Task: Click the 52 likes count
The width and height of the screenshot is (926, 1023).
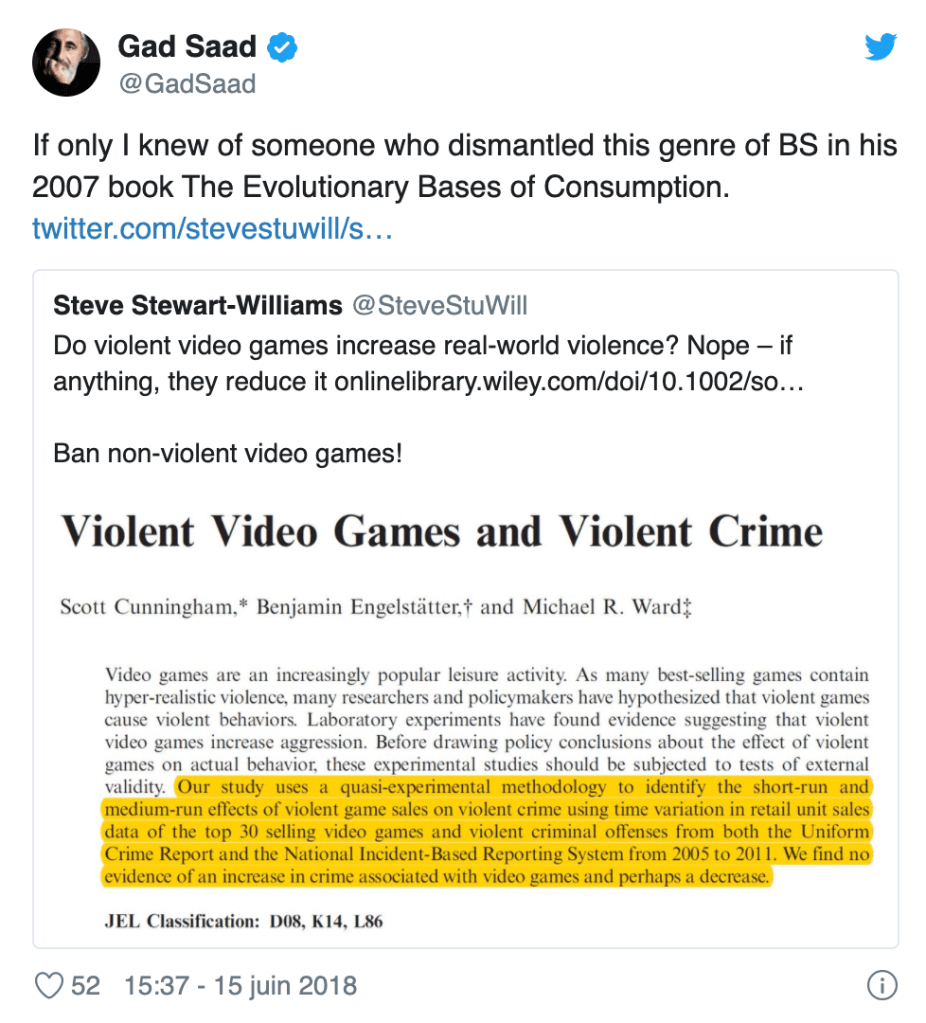Action: point(86,986)
